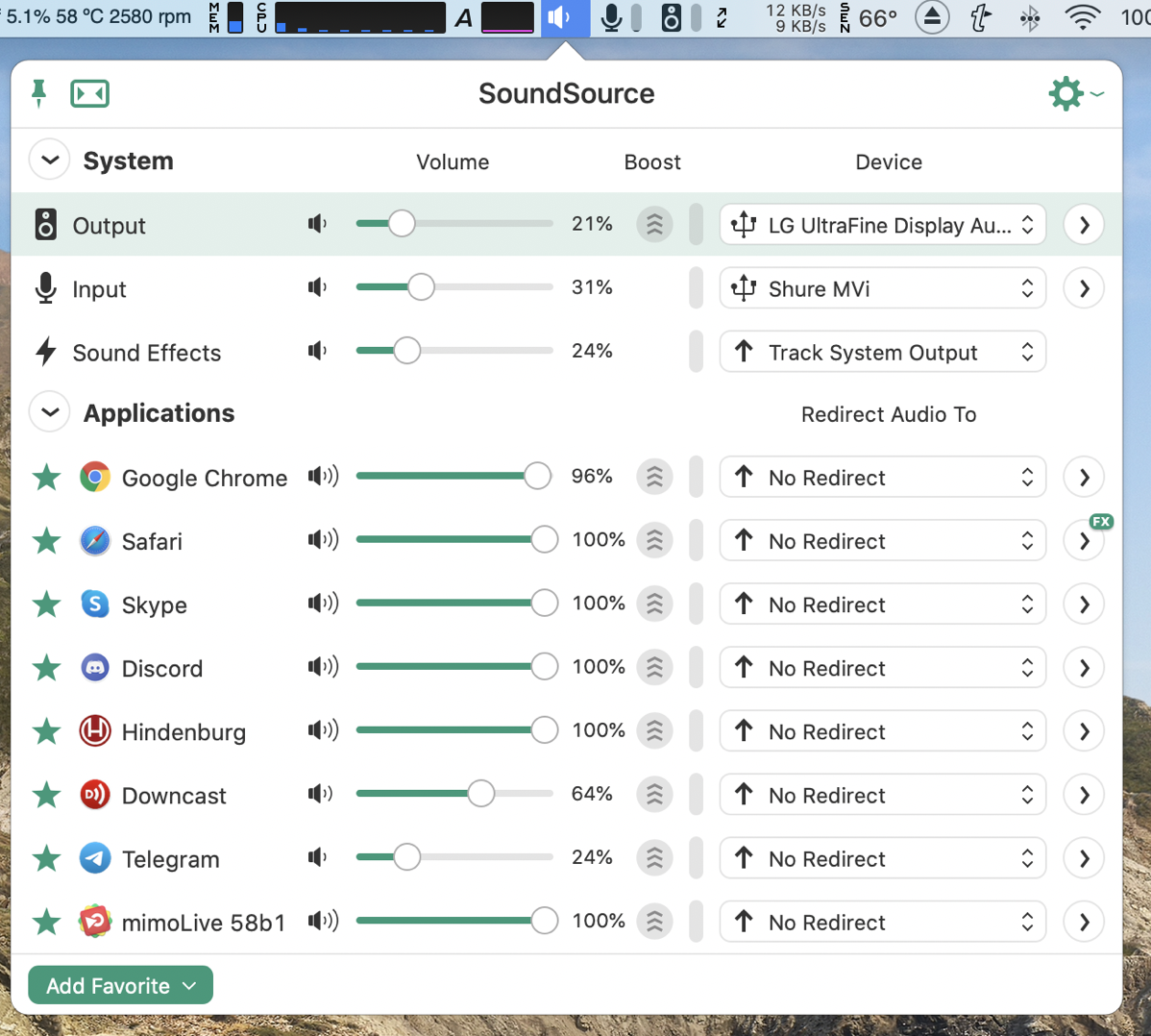The width and height of the screenshot is (1151, 1036).
Task: Open Skype's No Redirect selector
Action: [x=882, y=604]
